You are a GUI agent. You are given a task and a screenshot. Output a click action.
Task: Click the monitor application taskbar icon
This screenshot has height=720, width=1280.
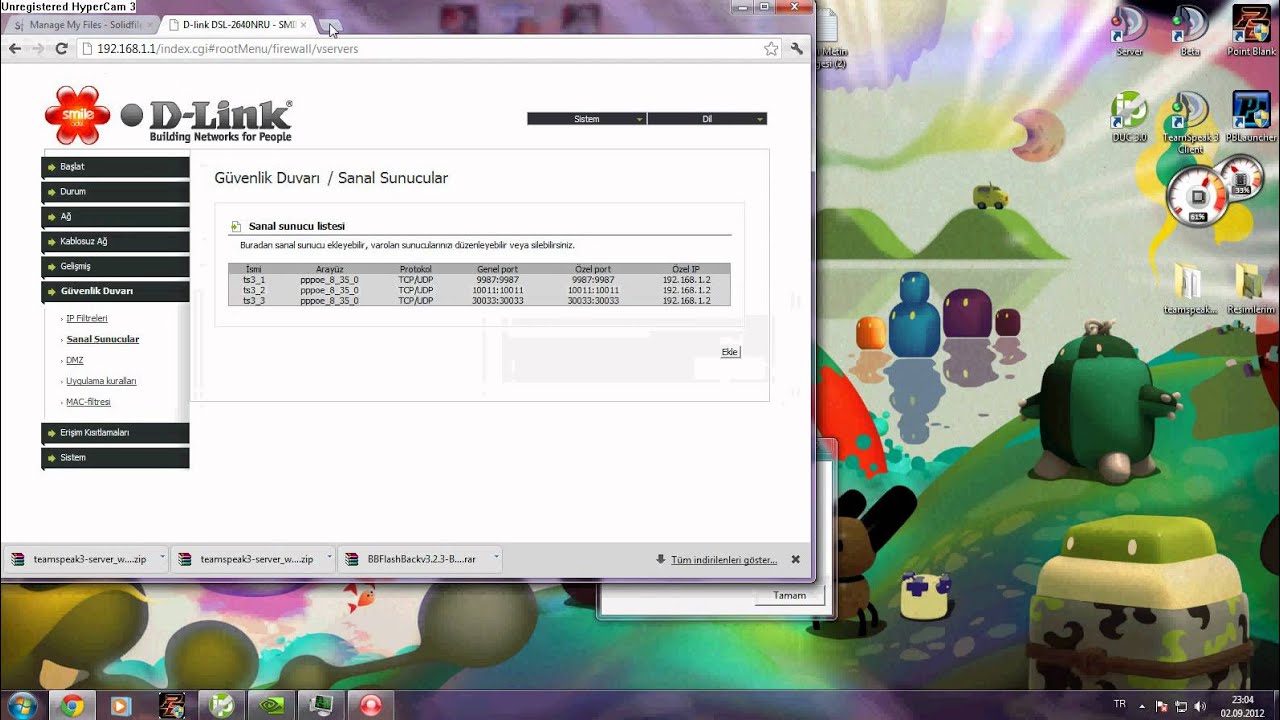coord(321,705)
